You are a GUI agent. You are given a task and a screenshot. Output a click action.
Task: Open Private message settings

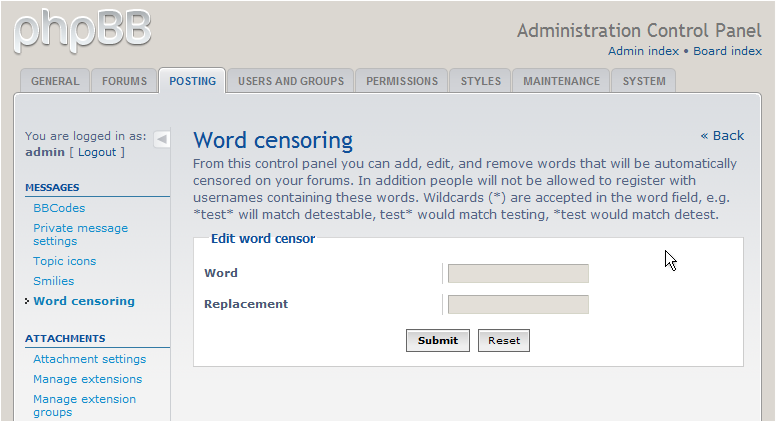(x=80, y=234)
